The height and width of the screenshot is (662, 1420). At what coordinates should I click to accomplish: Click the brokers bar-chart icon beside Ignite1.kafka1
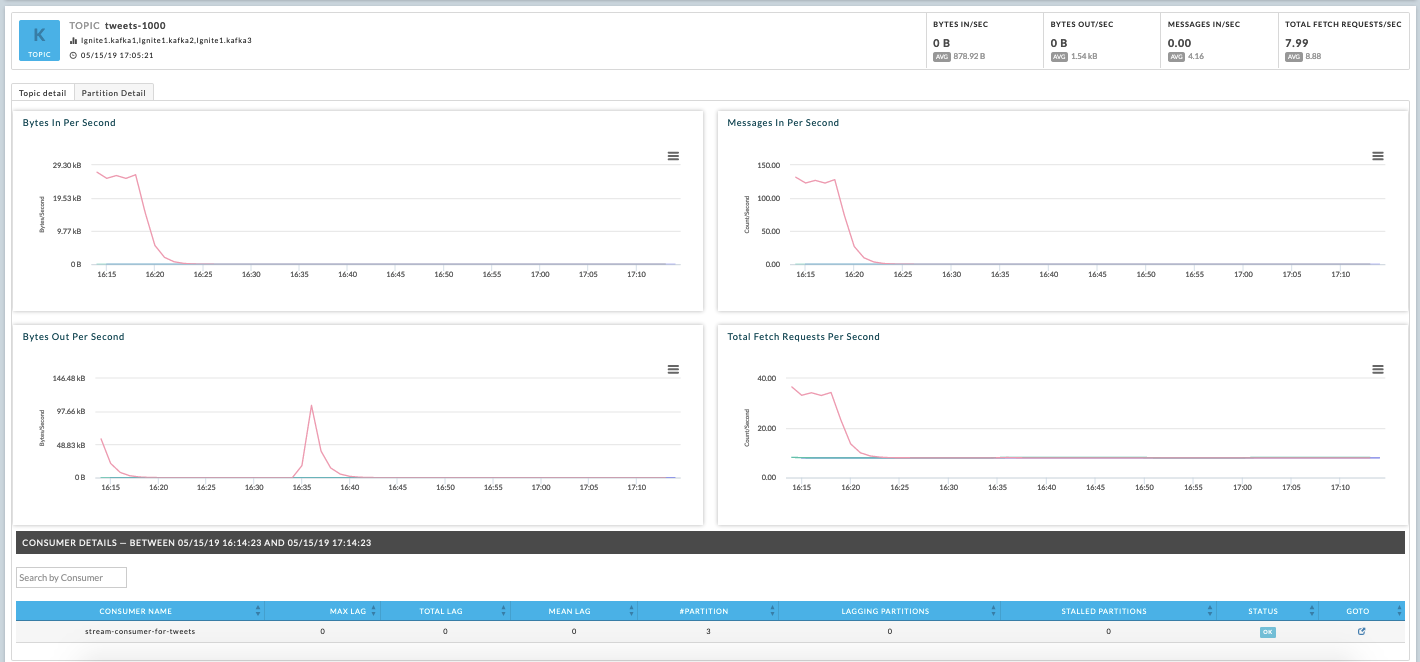tap(73, 41)
